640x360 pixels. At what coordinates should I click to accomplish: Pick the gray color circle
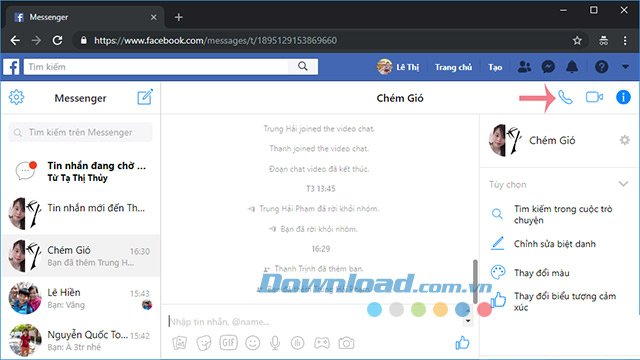pos(396,309)
